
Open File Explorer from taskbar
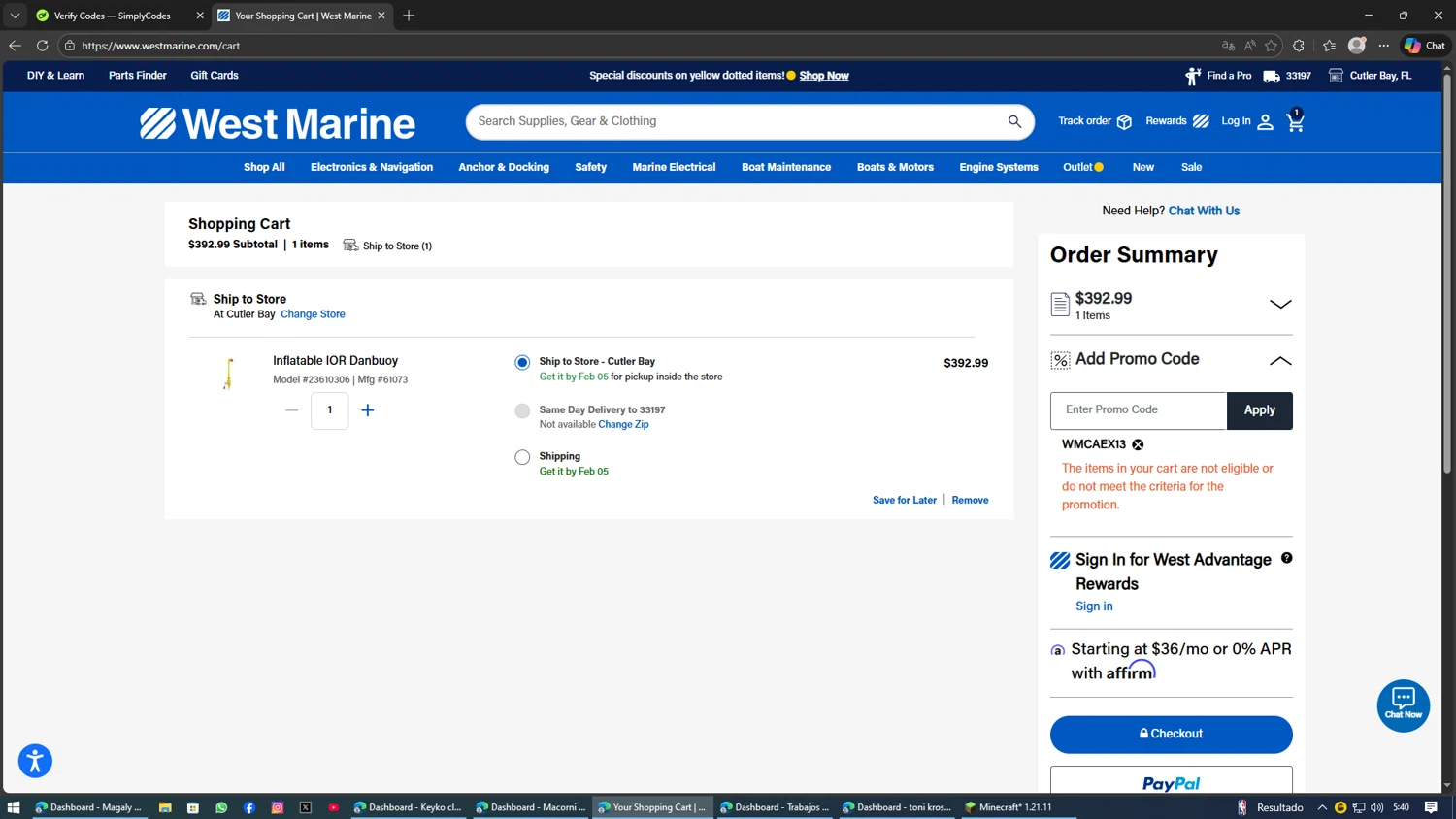[165, 807]
